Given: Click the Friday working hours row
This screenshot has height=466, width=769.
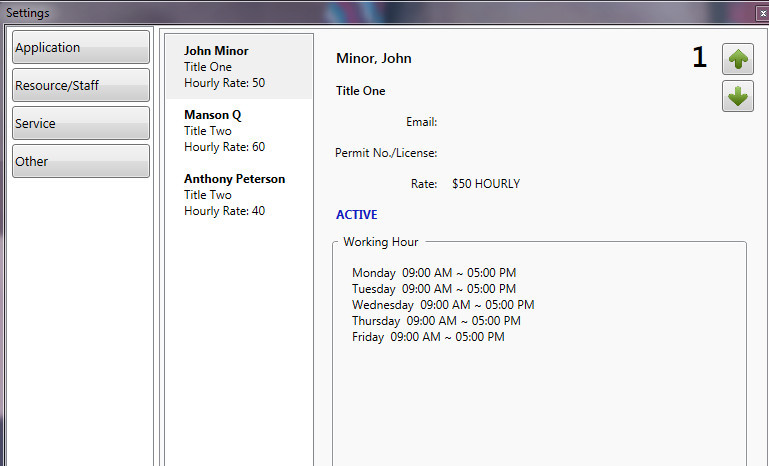Looking at the screenshot, I should (x=428, y=337).
